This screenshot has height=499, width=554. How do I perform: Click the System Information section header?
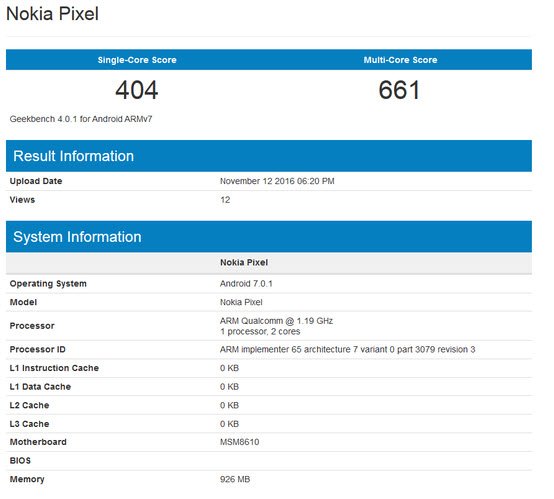tap(77, 237)
